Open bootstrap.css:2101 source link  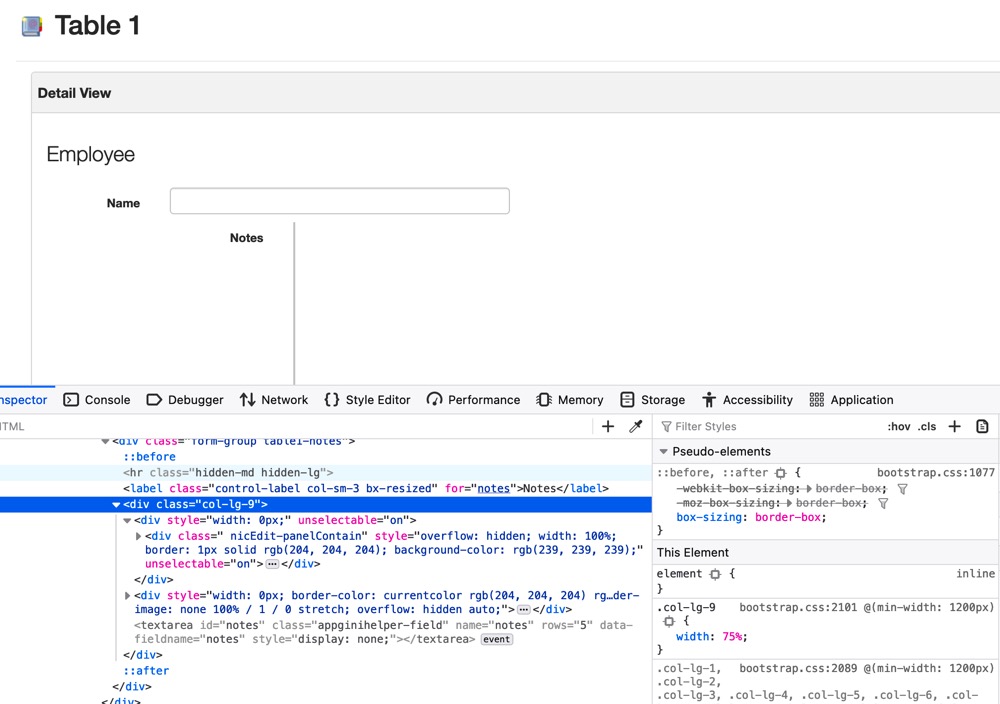point(798,607)
